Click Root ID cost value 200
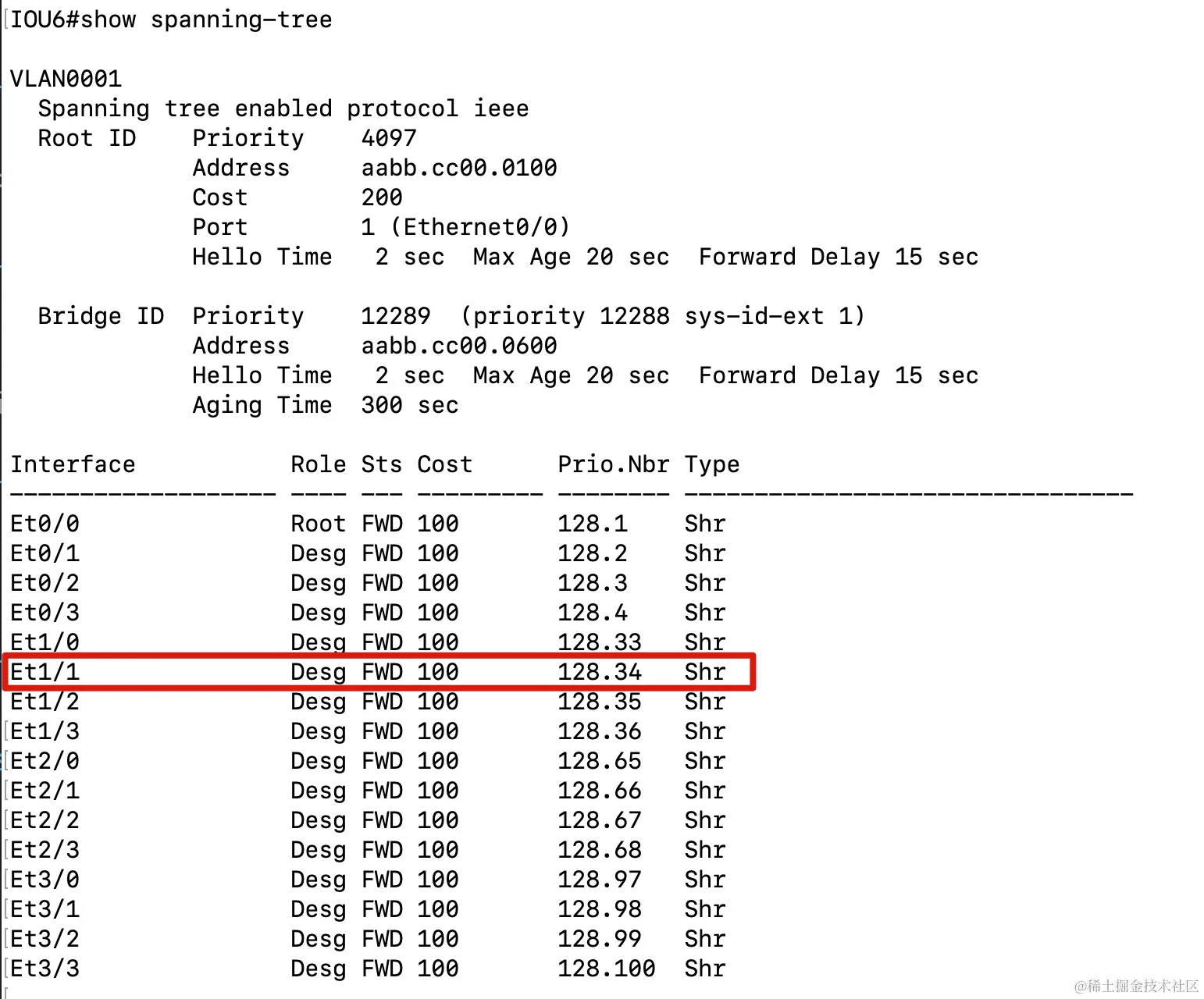The width and height of the screenshot is (1204, 999). pos(382,197)
